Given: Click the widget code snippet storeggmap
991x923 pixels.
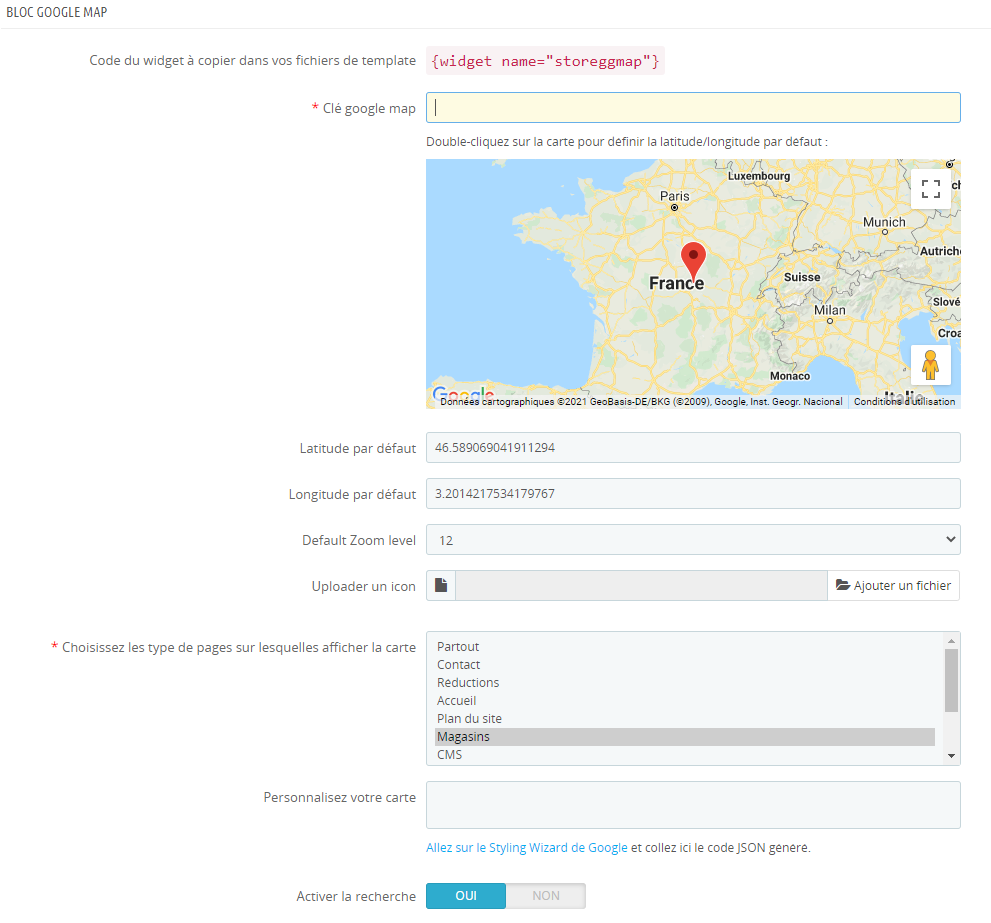Looking at the screenshot, I should pos(545,61).
